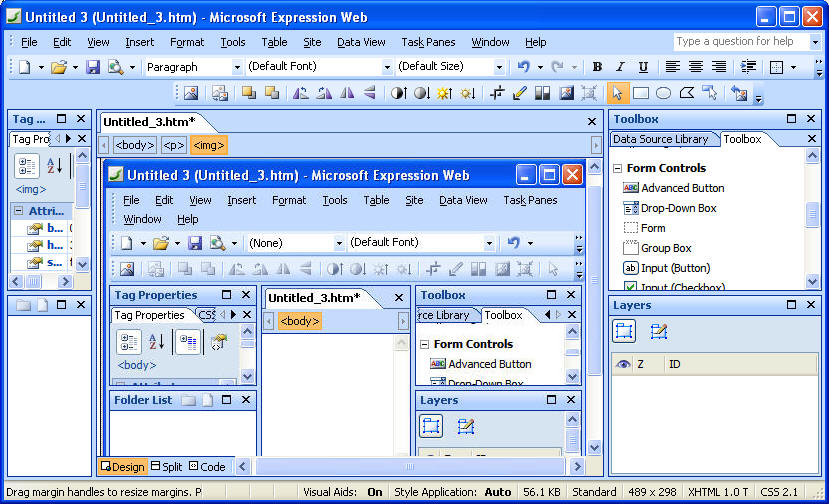Click the Rotate Left icon
This screenshot has width=829, height=504.
(301, 93)
